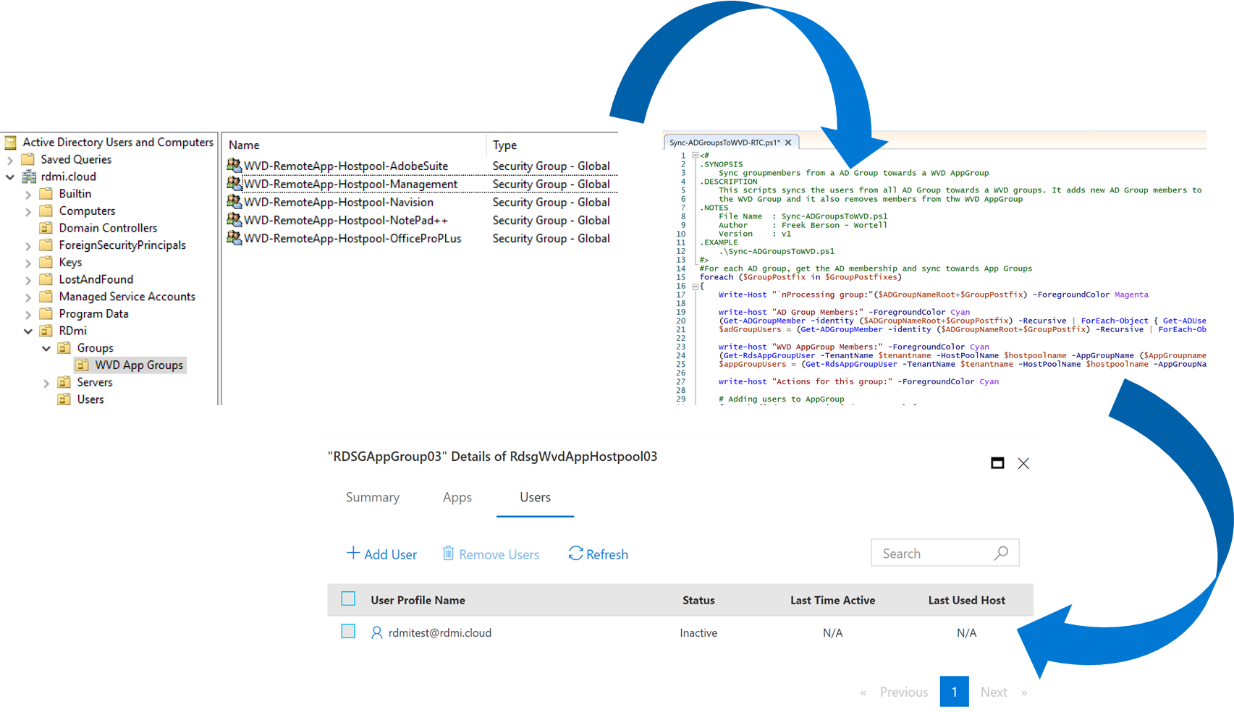This screenshot has width=1234, height=712.
Task: Maximize the RDSGAppGroup03 details panel
Action: point(997,463)
